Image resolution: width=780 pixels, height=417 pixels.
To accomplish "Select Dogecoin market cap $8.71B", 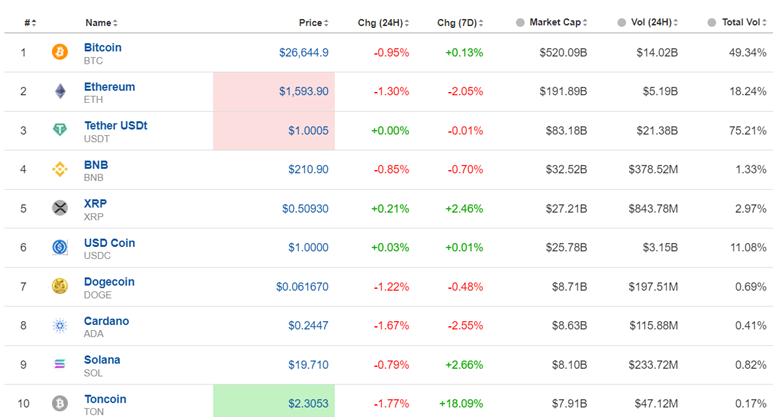I will coord(569,287).
